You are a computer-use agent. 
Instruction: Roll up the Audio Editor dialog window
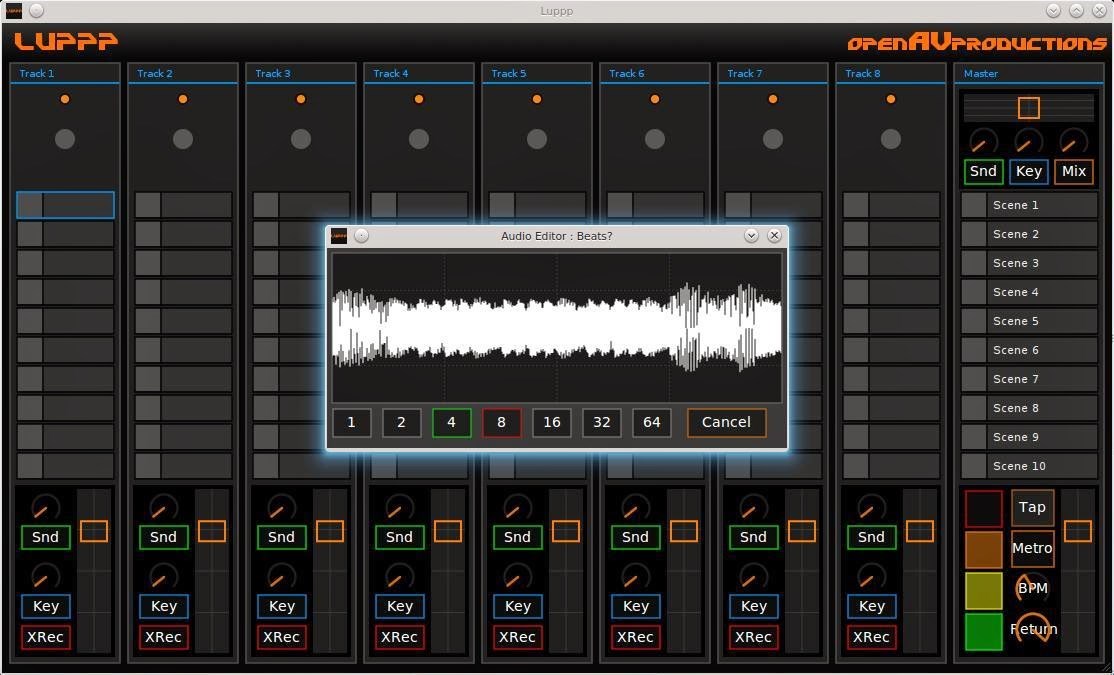pyautogui.click(x=751, y=236)
